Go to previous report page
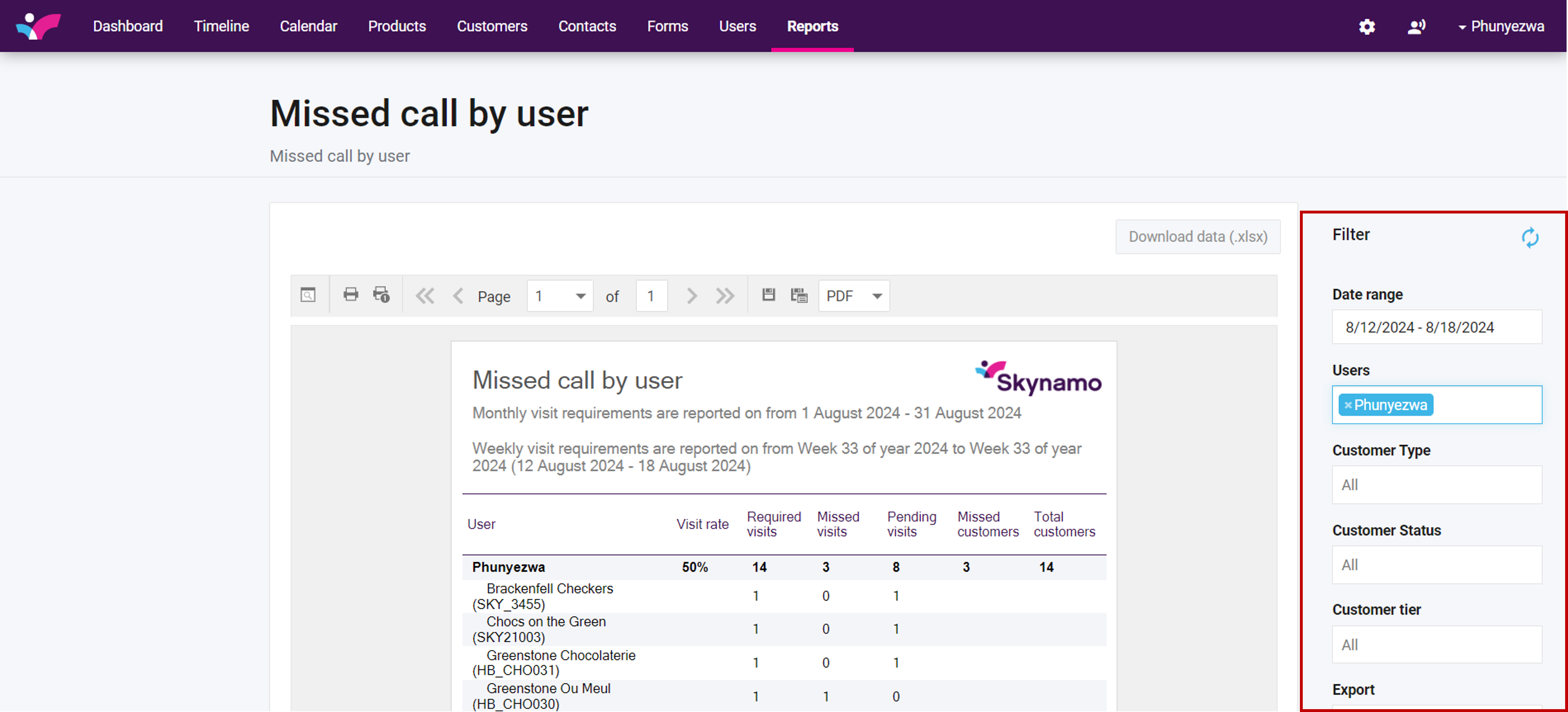Screen dimensions: 1568x712 458,296
